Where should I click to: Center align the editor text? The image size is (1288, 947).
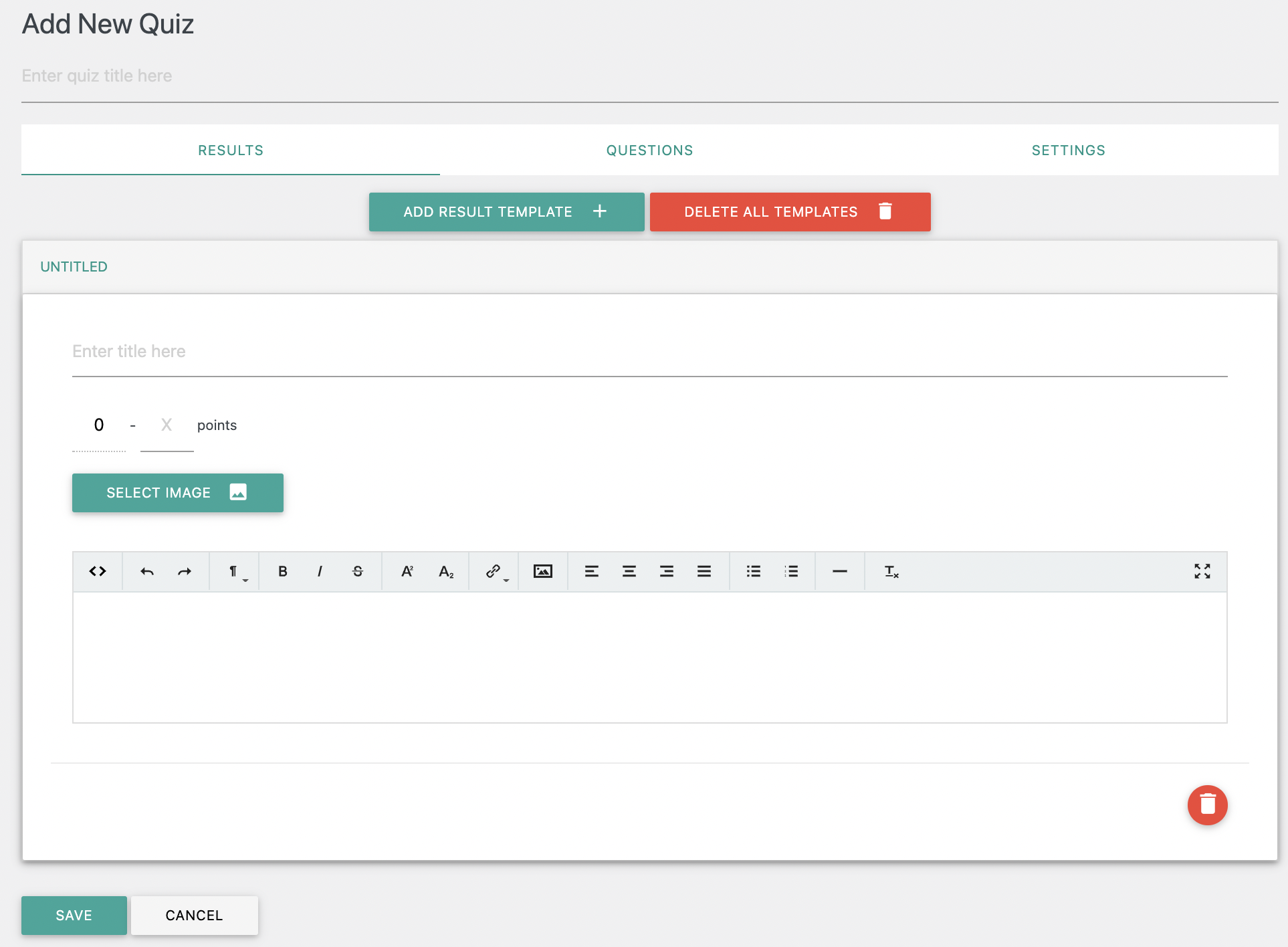629,571
